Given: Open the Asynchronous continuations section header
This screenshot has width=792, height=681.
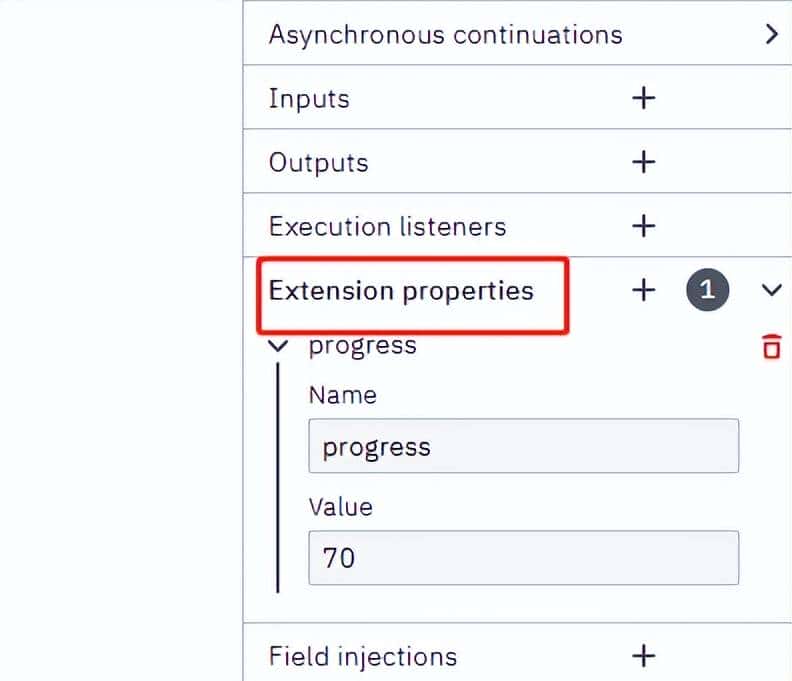Looking at the screenshot, I should pyautogui.click(x=445, y=34).
